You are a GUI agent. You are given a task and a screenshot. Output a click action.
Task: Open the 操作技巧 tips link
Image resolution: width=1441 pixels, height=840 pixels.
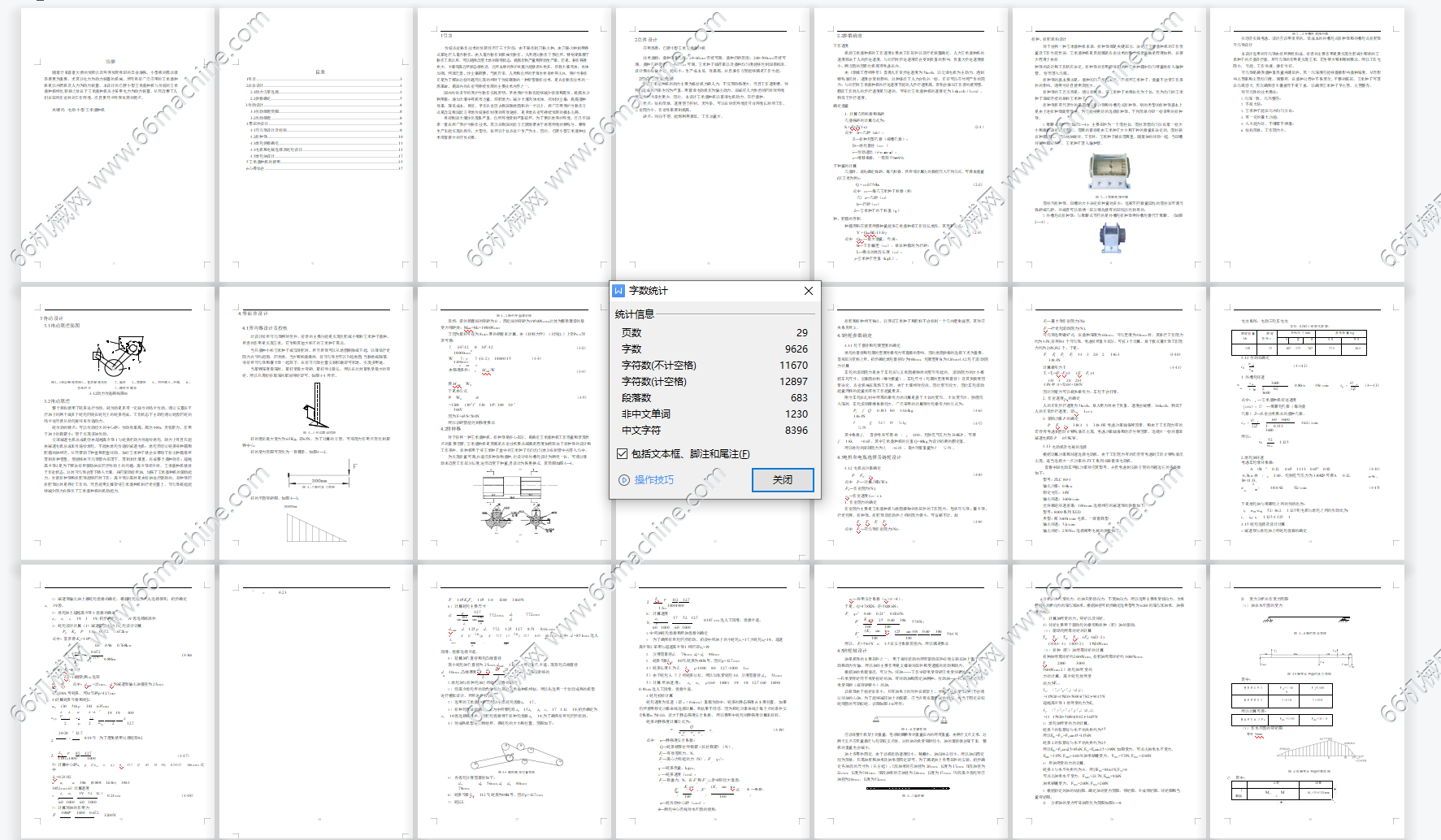(x=653, y=480)
